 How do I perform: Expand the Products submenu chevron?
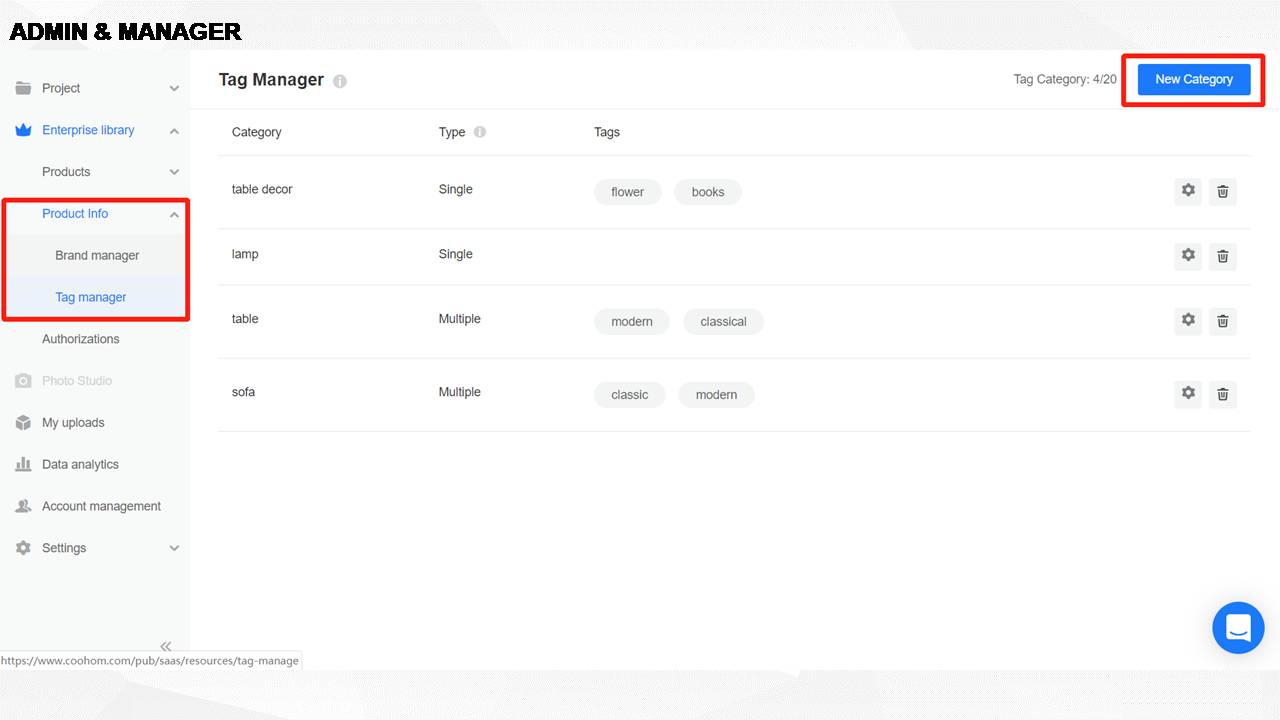174,173
